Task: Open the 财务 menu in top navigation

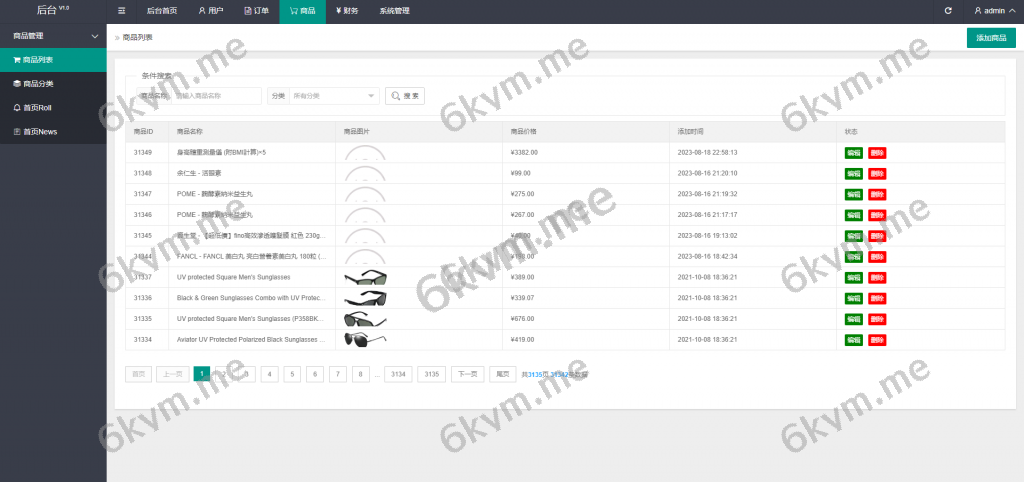Action: 347,11
